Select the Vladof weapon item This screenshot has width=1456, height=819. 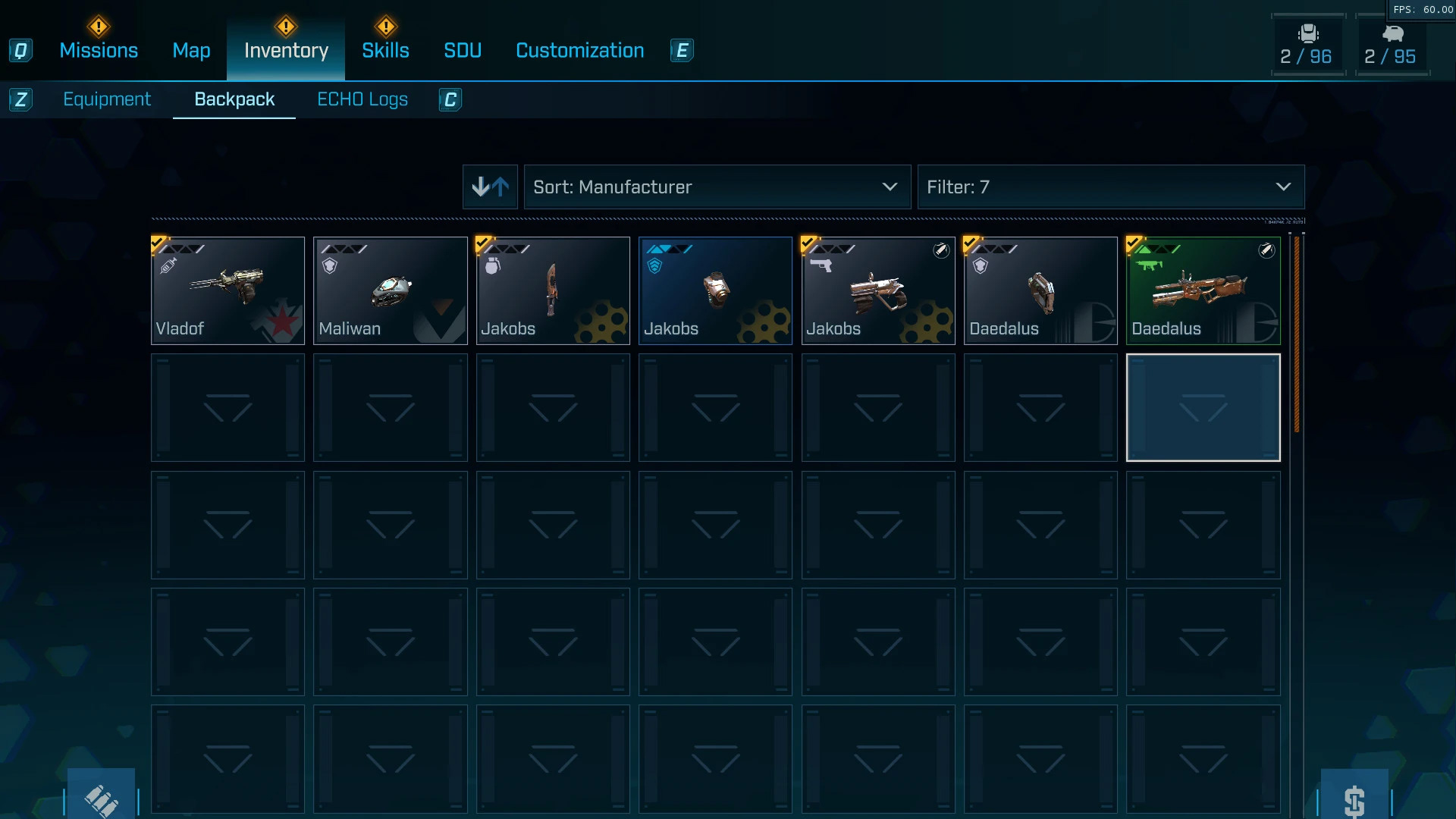tap(227, 291)
